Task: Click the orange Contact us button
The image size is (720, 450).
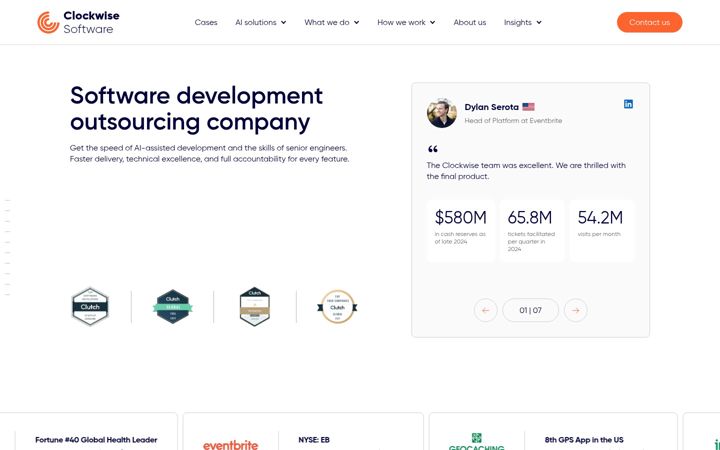Action: (649, 22)
